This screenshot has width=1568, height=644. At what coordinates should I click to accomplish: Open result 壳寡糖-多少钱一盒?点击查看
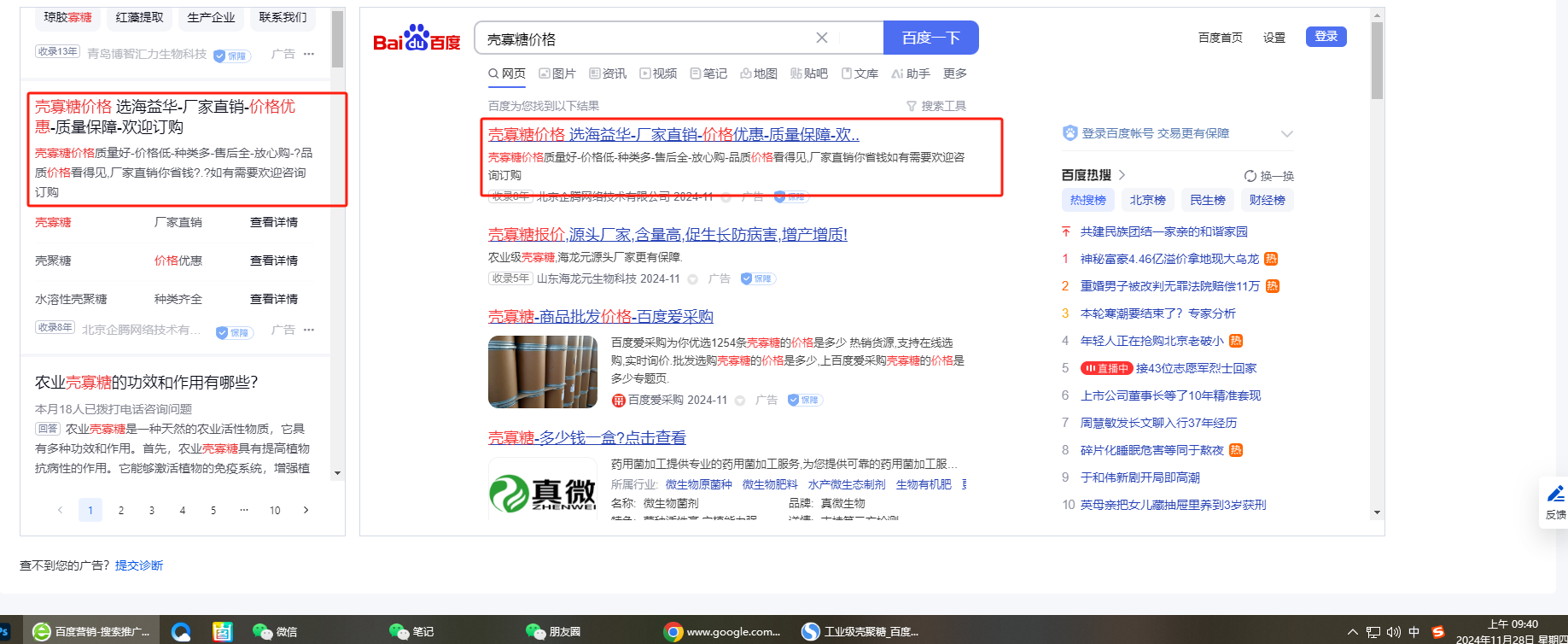click(587, 438)
